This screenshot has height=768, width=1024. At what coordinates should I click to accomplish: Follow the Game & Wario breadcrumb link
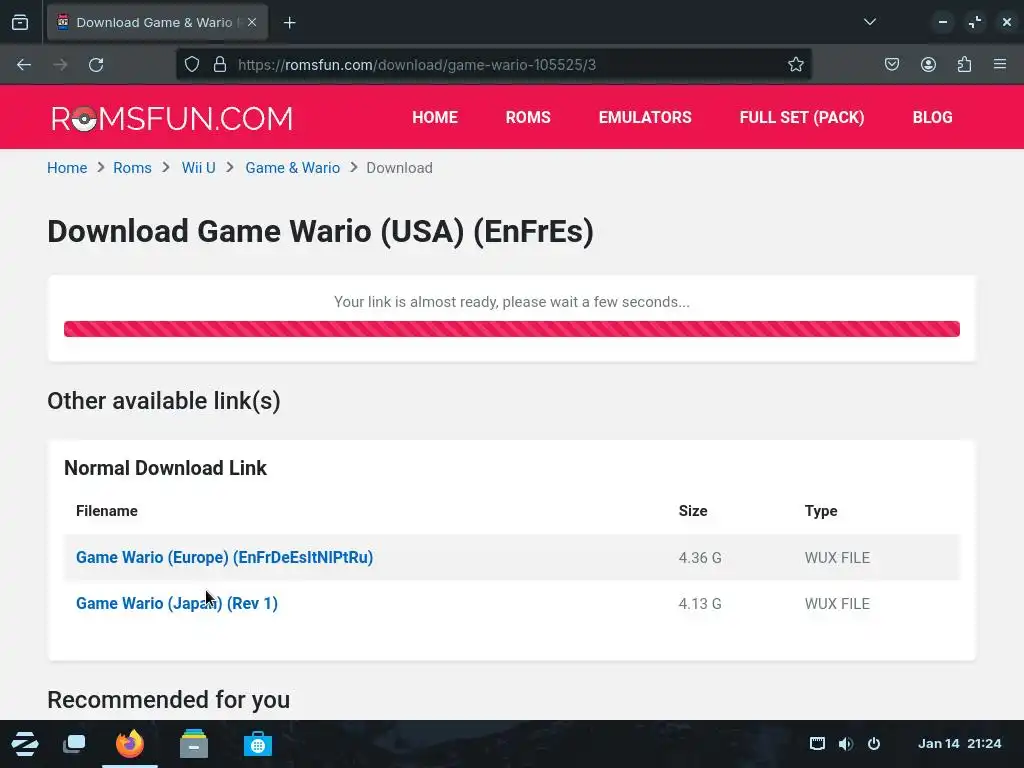click(x=293, y=168)
